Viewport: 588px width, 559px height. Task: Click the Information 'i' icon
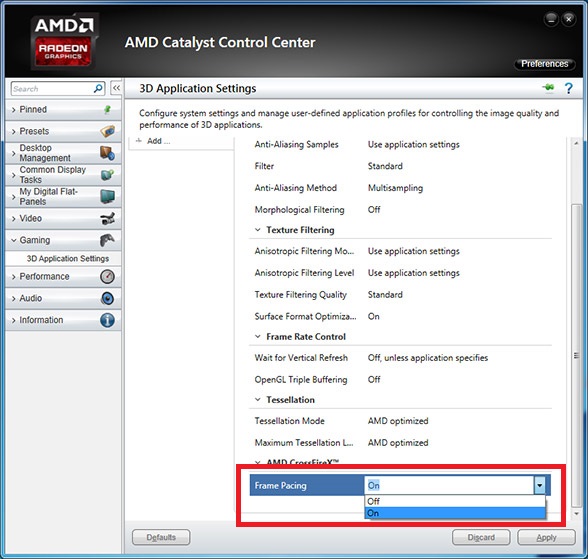[107, 320]
